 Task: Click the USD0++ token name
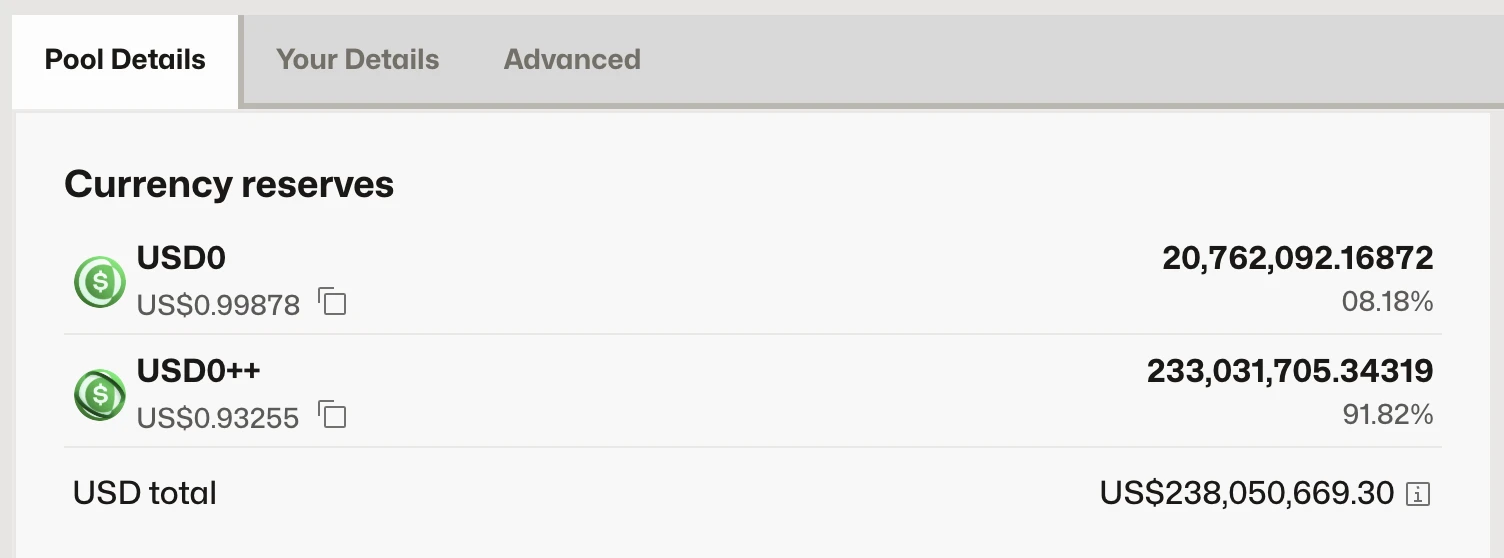pyautogui.click(x=198, y=371)
